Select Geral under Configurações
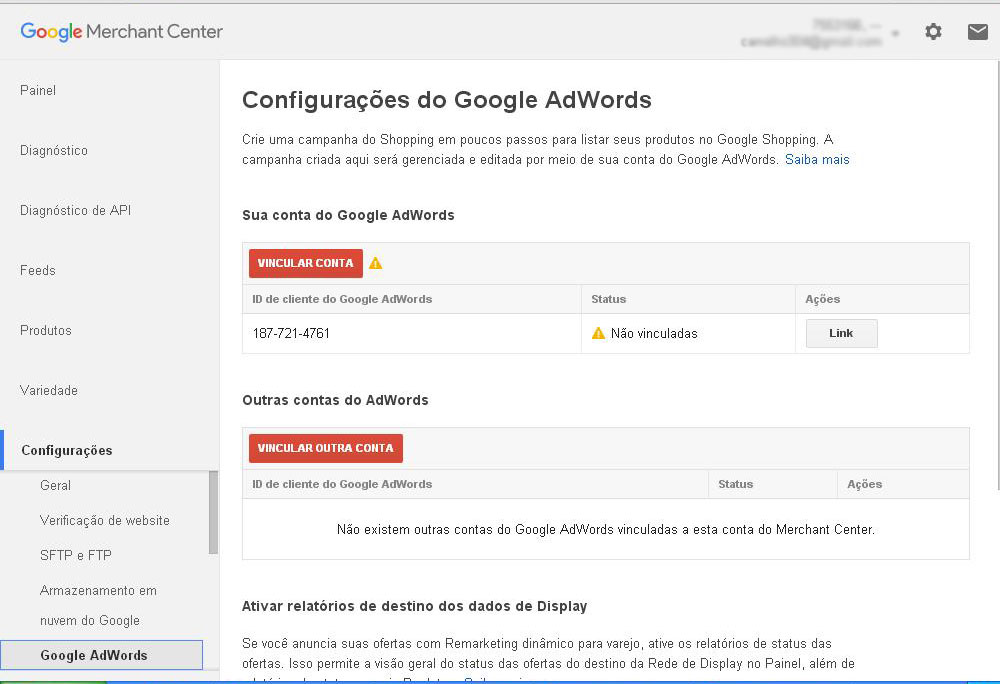The width and height of the screenshot is (1000, 684). pyautogui.click(x=55, y=485)
